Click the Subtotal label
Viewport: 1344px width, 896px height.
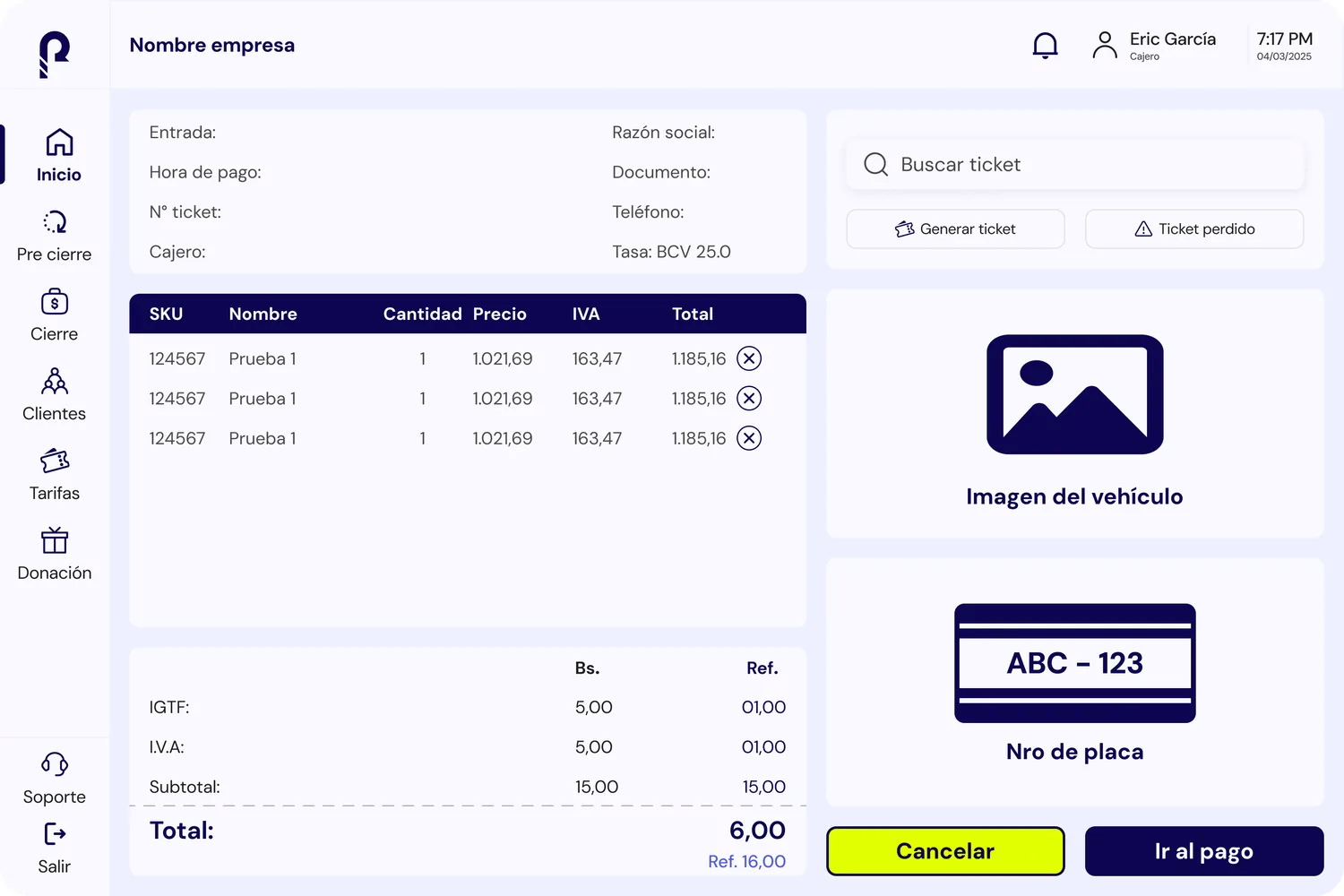pyautogui.click(x=185, y=787)
